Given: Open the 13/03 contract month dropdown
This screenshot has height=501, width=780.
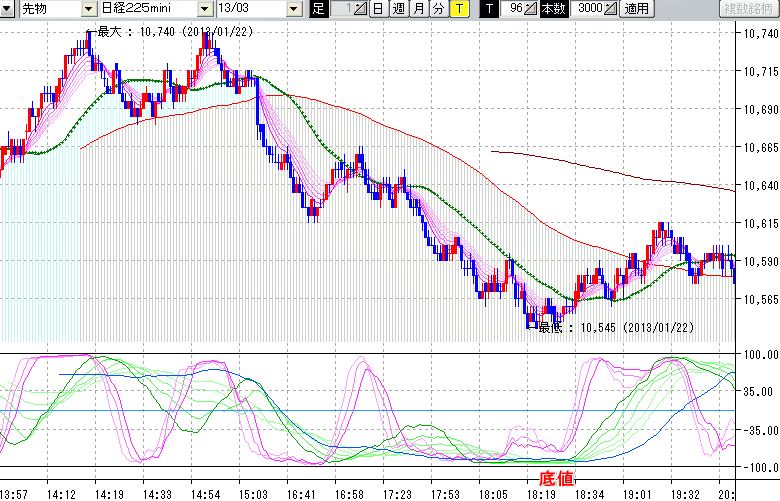Looking at the screenshot, I should [x=292, y=9].
